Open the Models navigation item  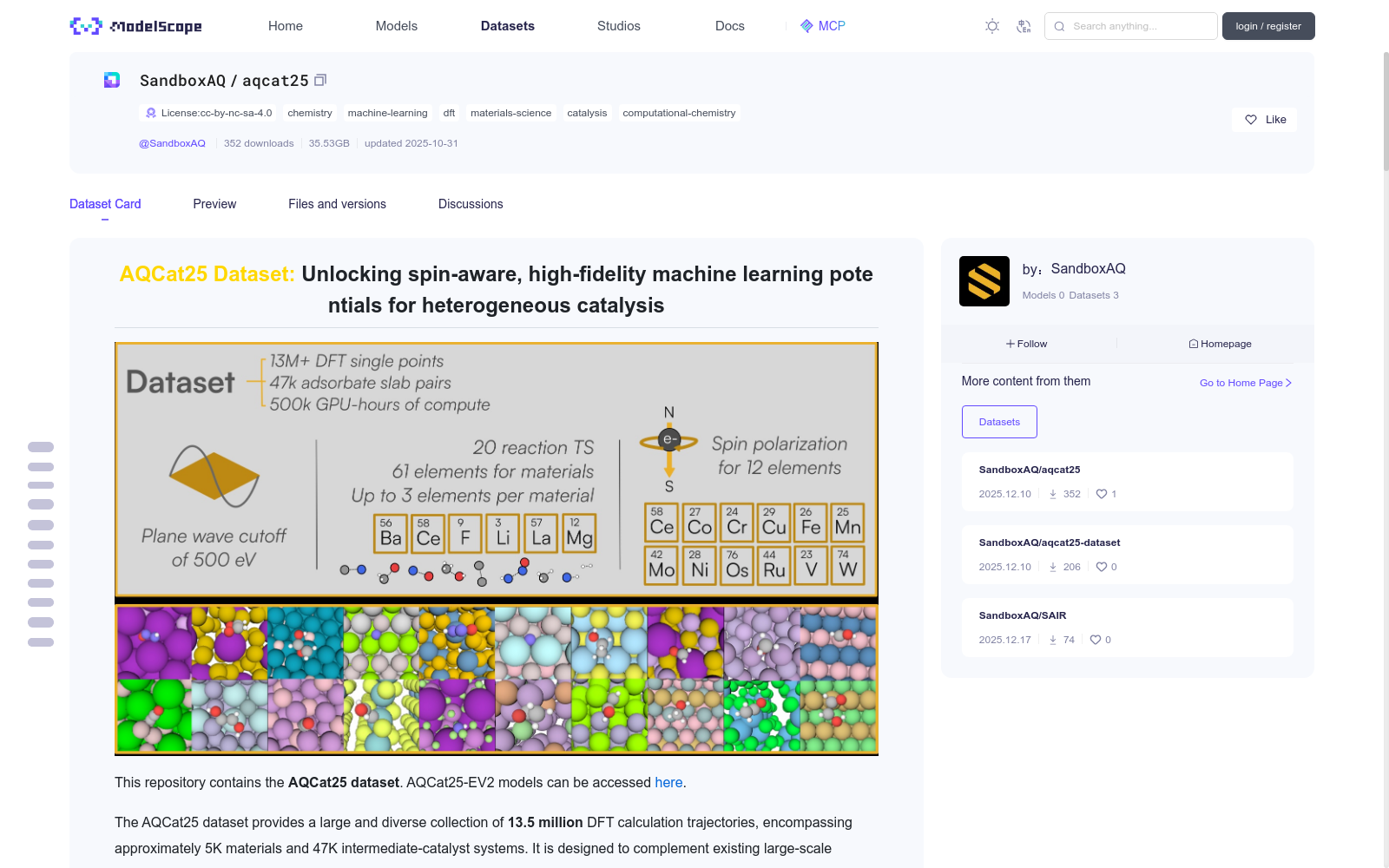397,26
